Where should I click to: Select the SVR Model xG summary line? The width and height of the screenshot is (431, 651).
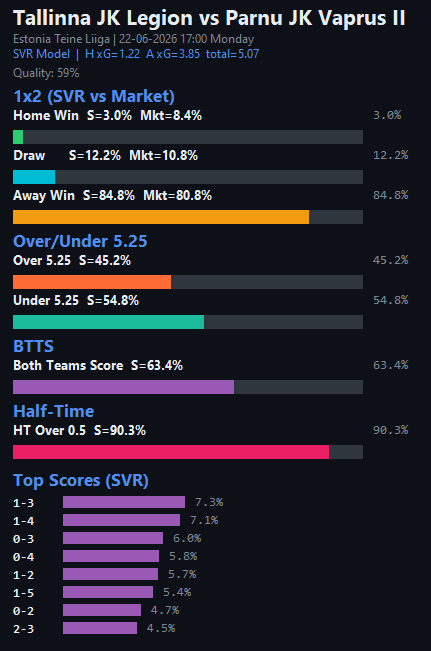[x=136, y=54]
